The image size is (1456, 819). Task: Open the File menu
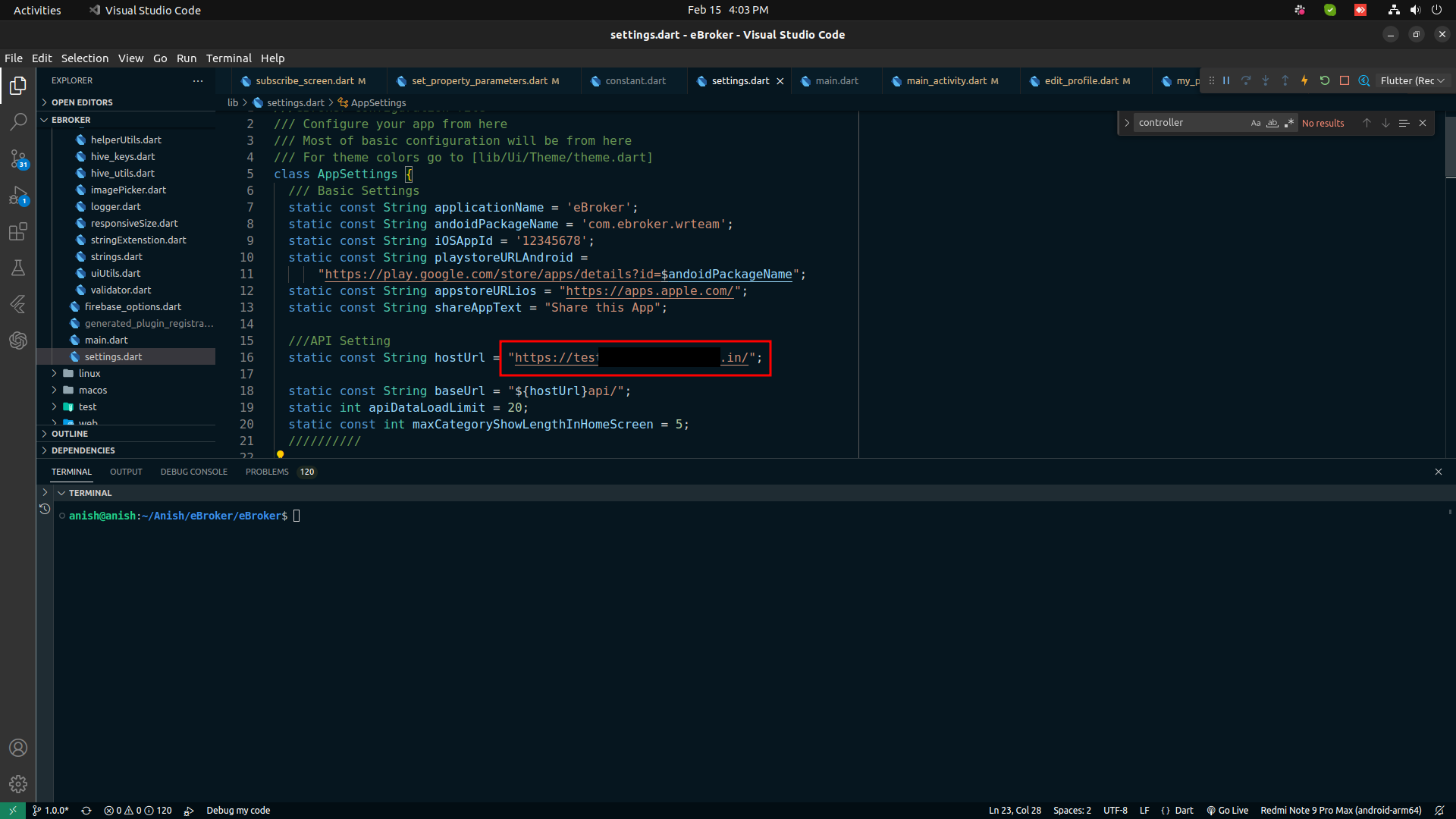(x=14, y=58)
